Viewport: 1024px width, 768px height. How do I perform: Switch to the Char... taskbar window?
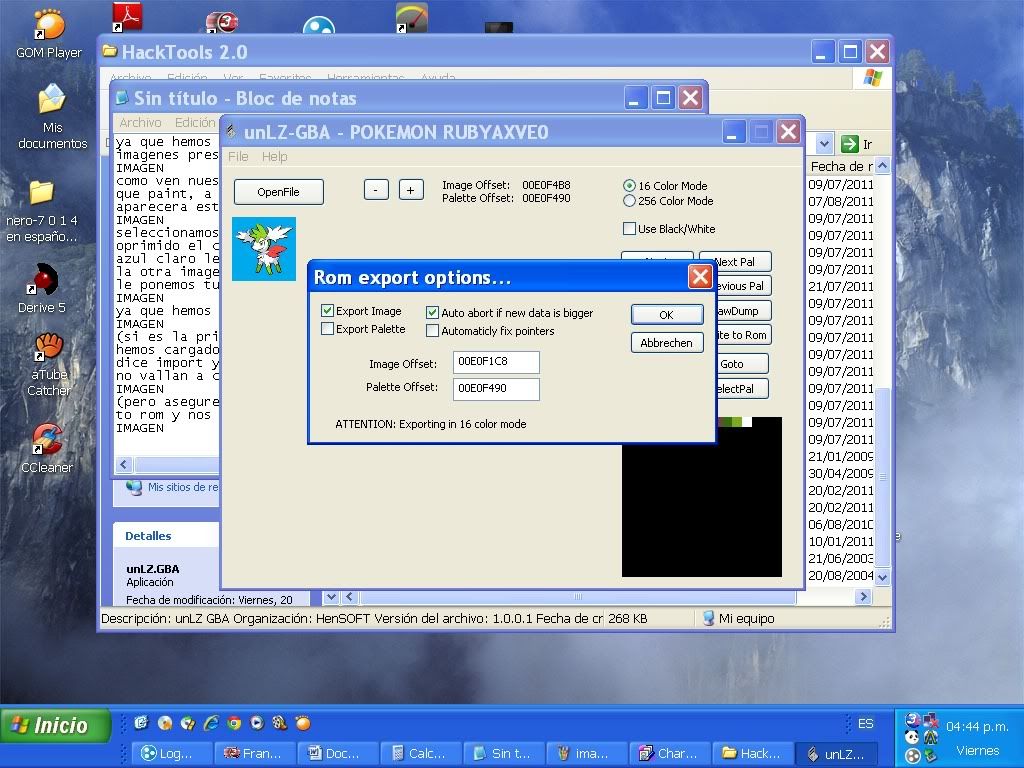(670, 753)
